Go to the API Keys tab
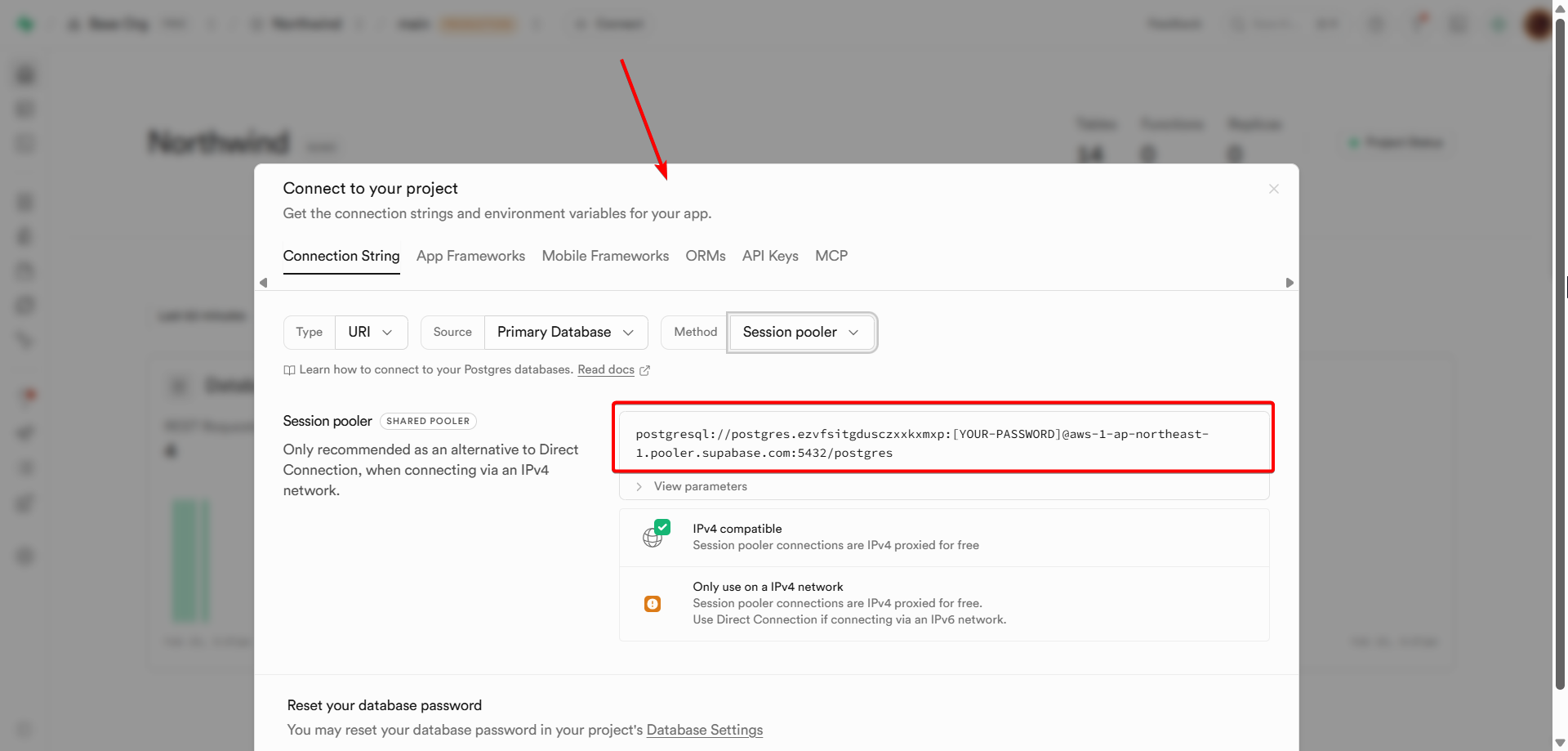Image resolution: width=1568 pixels, height=751 pixels. [x=769, y=256]
